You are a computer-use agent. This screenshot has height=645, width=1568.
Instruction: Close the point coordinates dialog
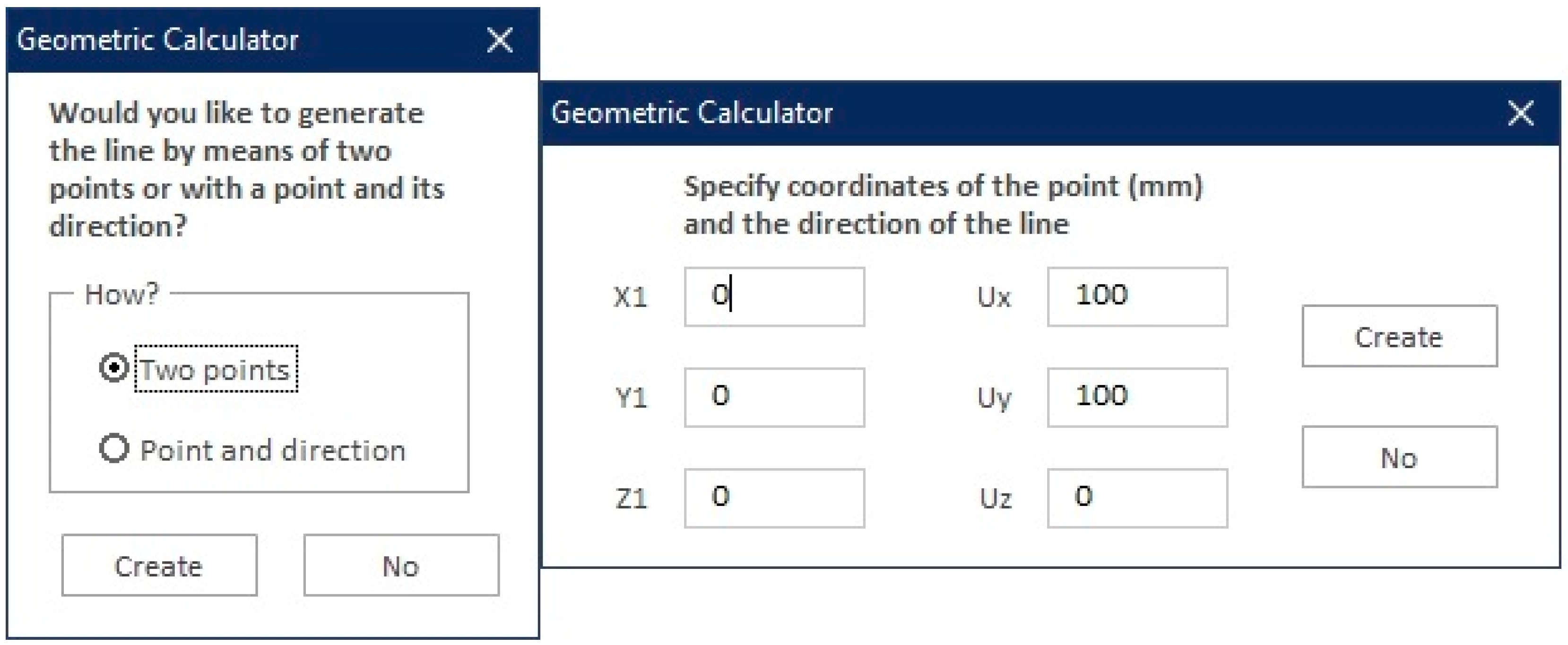click(1520, 113)
